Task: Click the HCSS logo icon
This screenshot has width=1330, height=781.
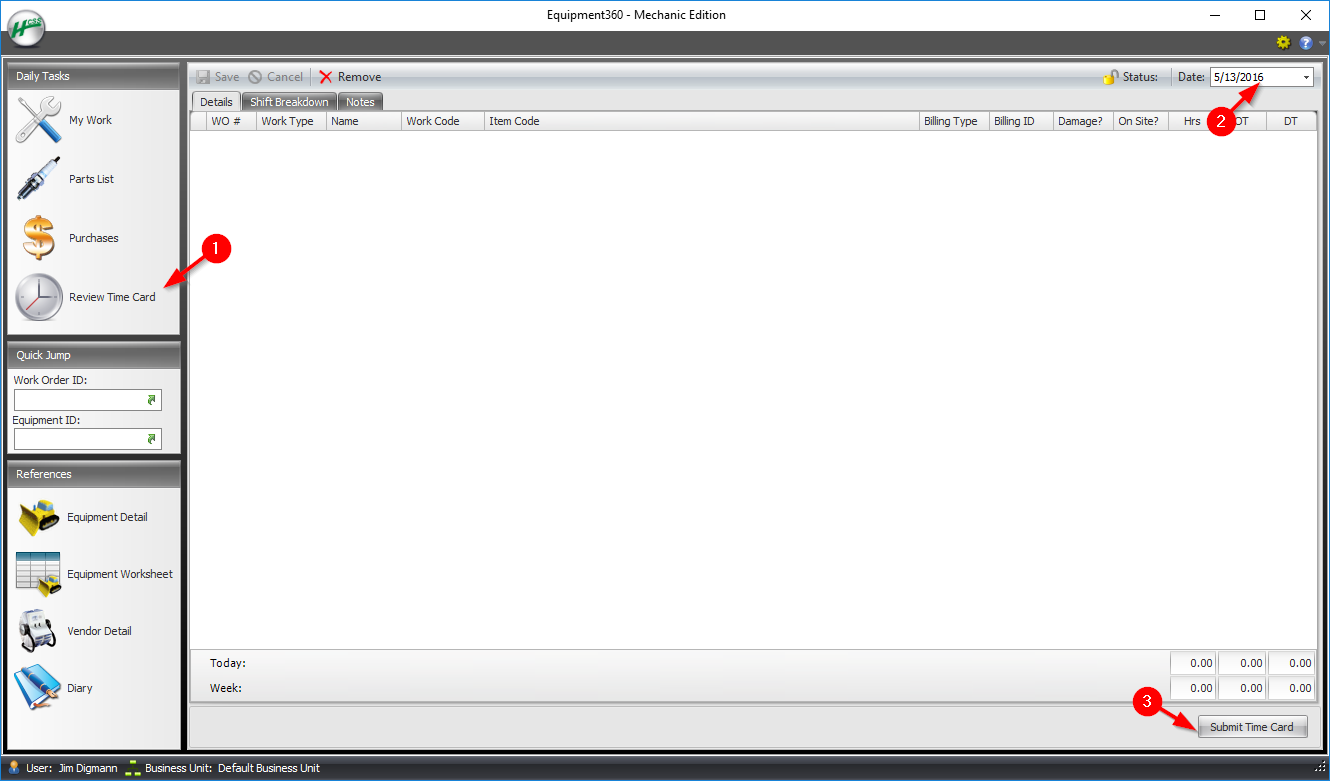Action: coord(27,29)
